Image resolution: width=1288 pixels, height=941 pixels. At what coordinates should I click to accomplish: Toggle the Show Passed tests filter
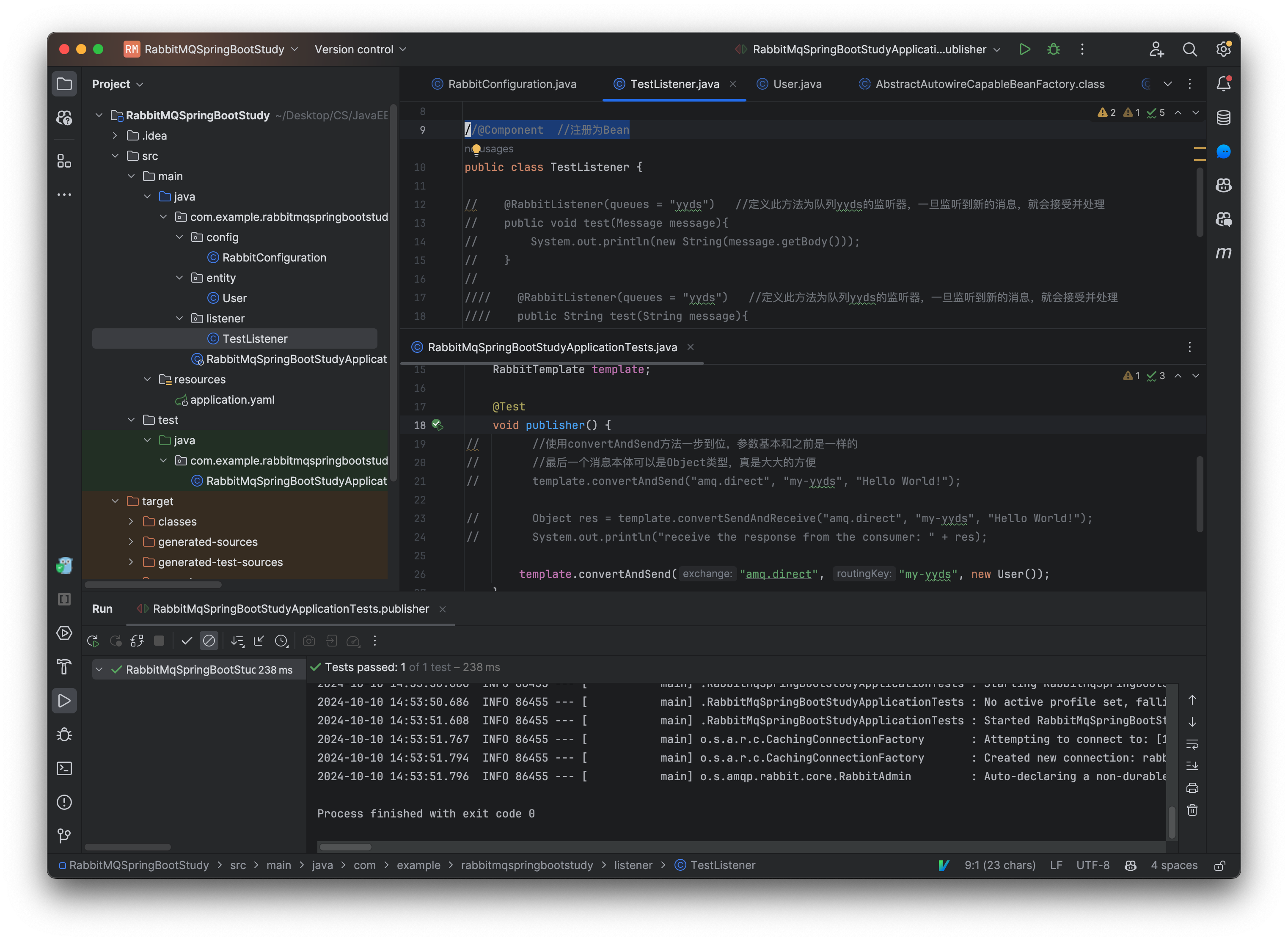tap(187, 640)
